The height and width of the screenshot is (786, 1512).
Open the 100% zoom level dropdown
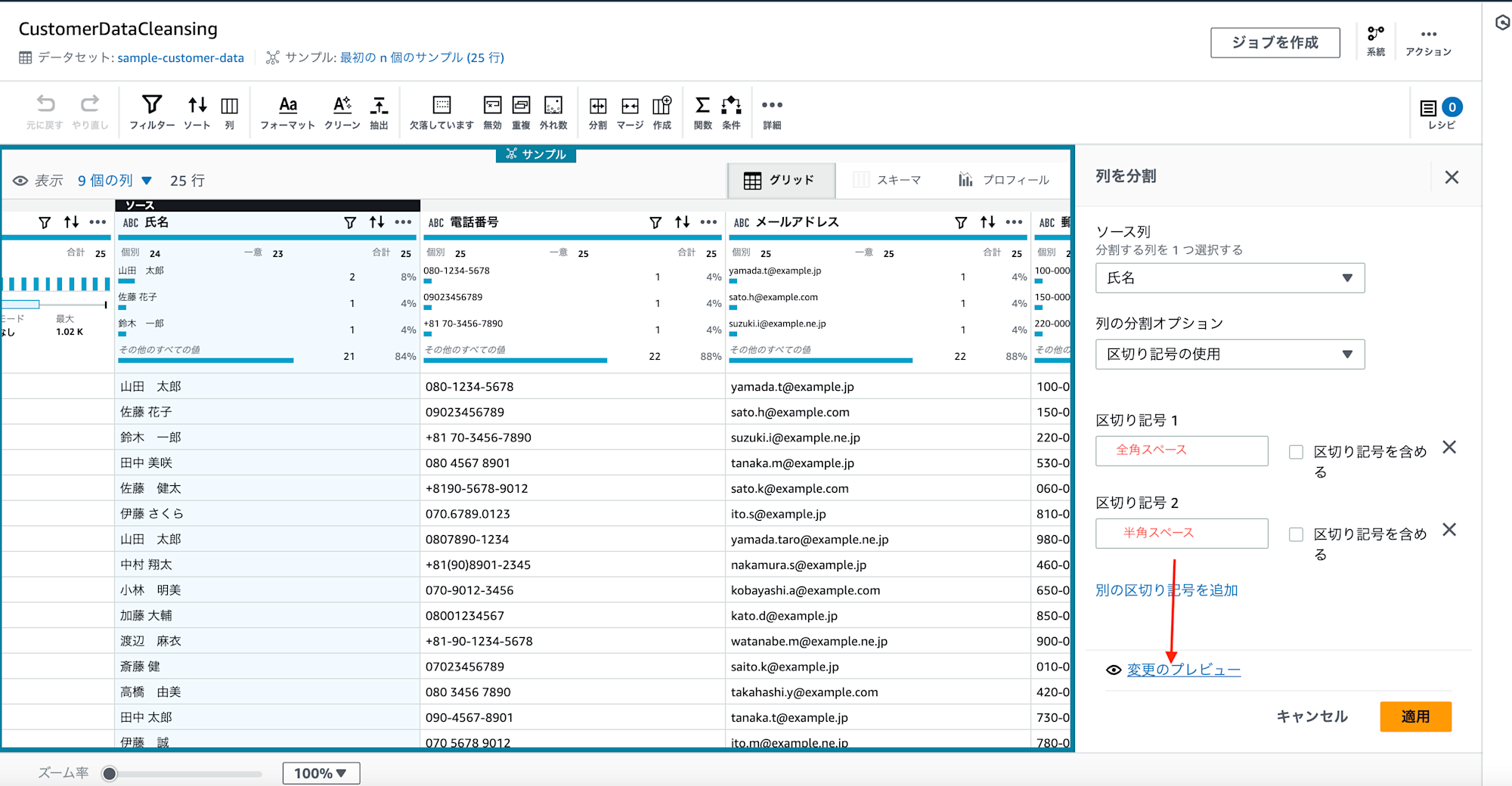pyautogui.click(x=321, y=773)
